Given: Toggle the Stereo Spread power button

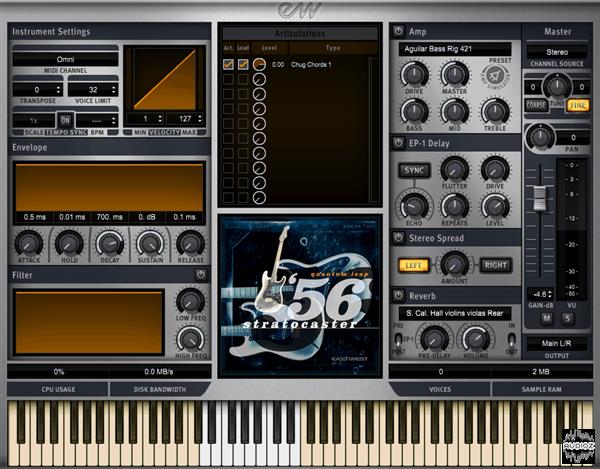Looking at the screenshot, I should [x=398, y=238].
